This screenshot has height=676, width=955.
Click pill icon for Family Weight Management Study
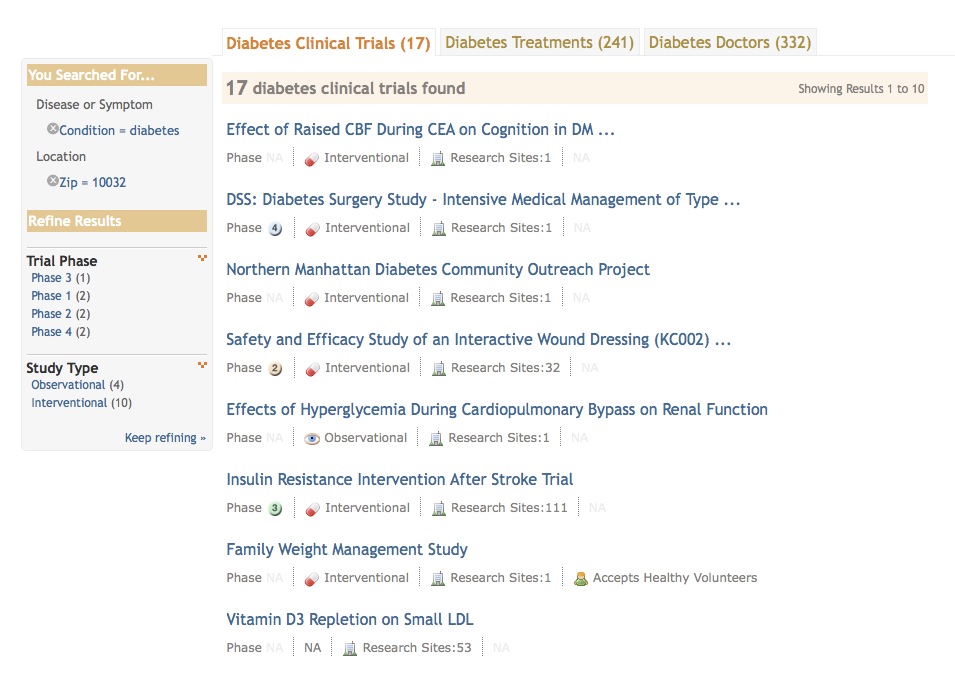312,578
